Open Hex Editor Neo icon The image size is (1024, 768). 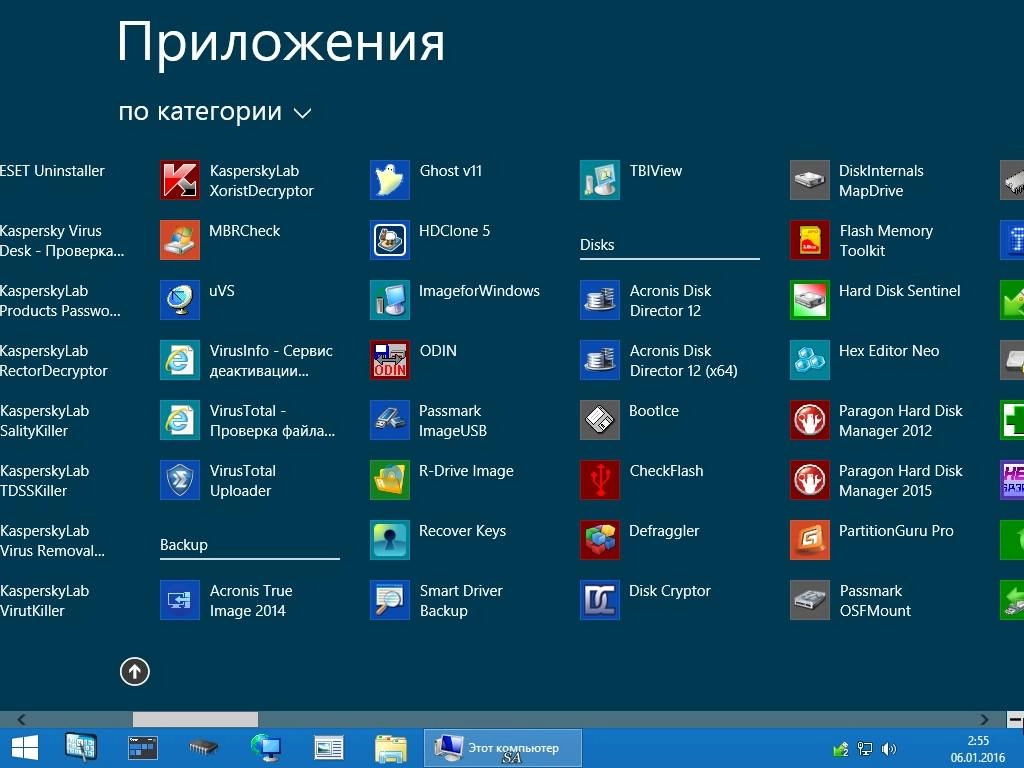tap(810, 360)
